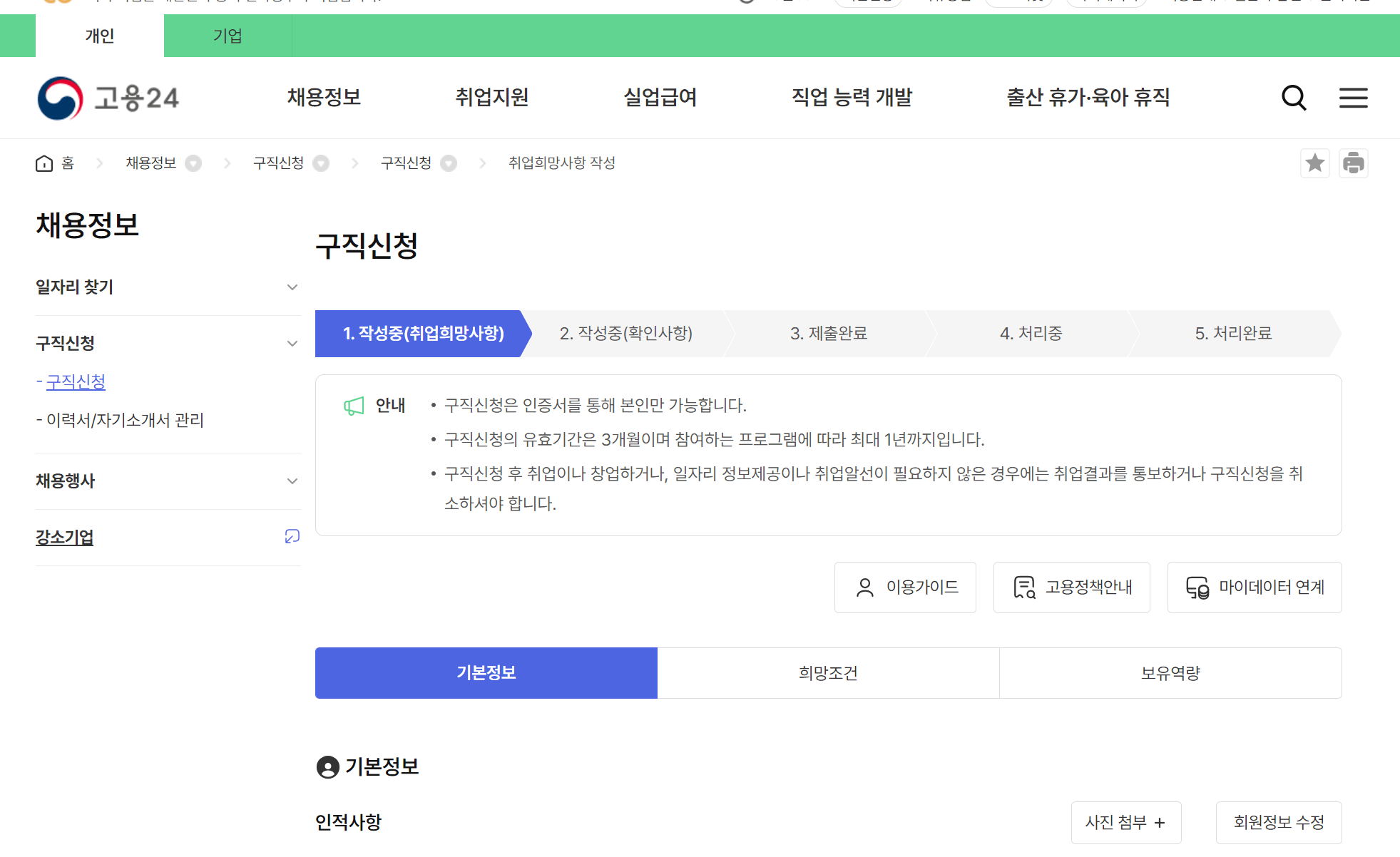The width and height of the screenshot is (1400, 857).
Task: Click the 이용가이드 person icon button
Action: 904,587
